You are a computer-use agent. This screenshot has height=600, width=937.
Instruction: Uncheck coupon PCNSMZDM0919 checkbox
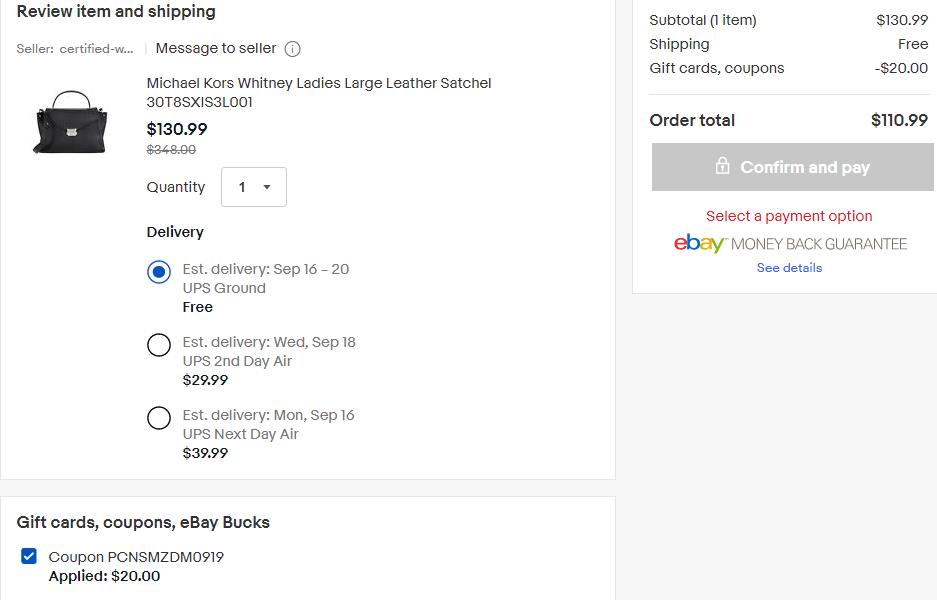[x=29, y=556]
